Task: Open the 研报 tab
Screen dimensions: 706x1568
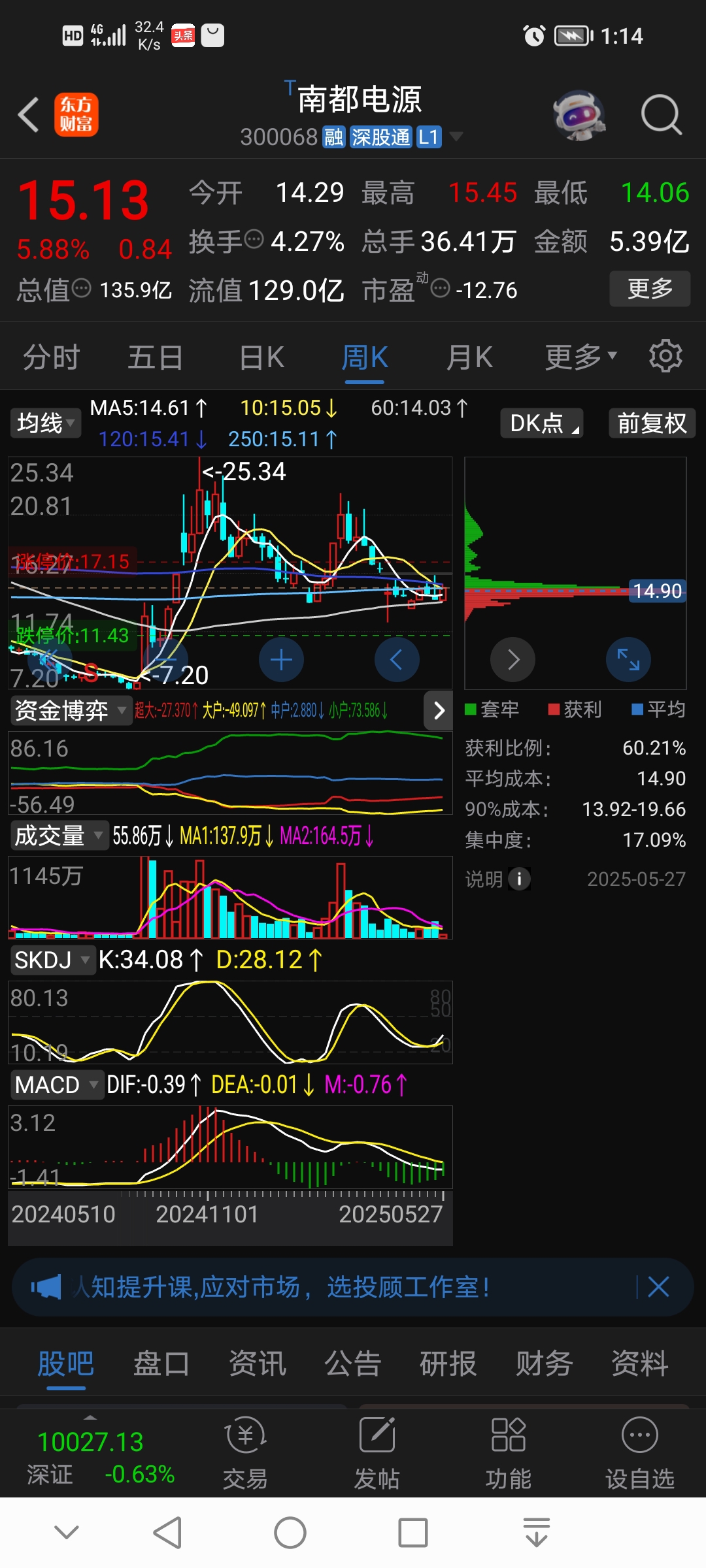Action: tap(448, 1364)
